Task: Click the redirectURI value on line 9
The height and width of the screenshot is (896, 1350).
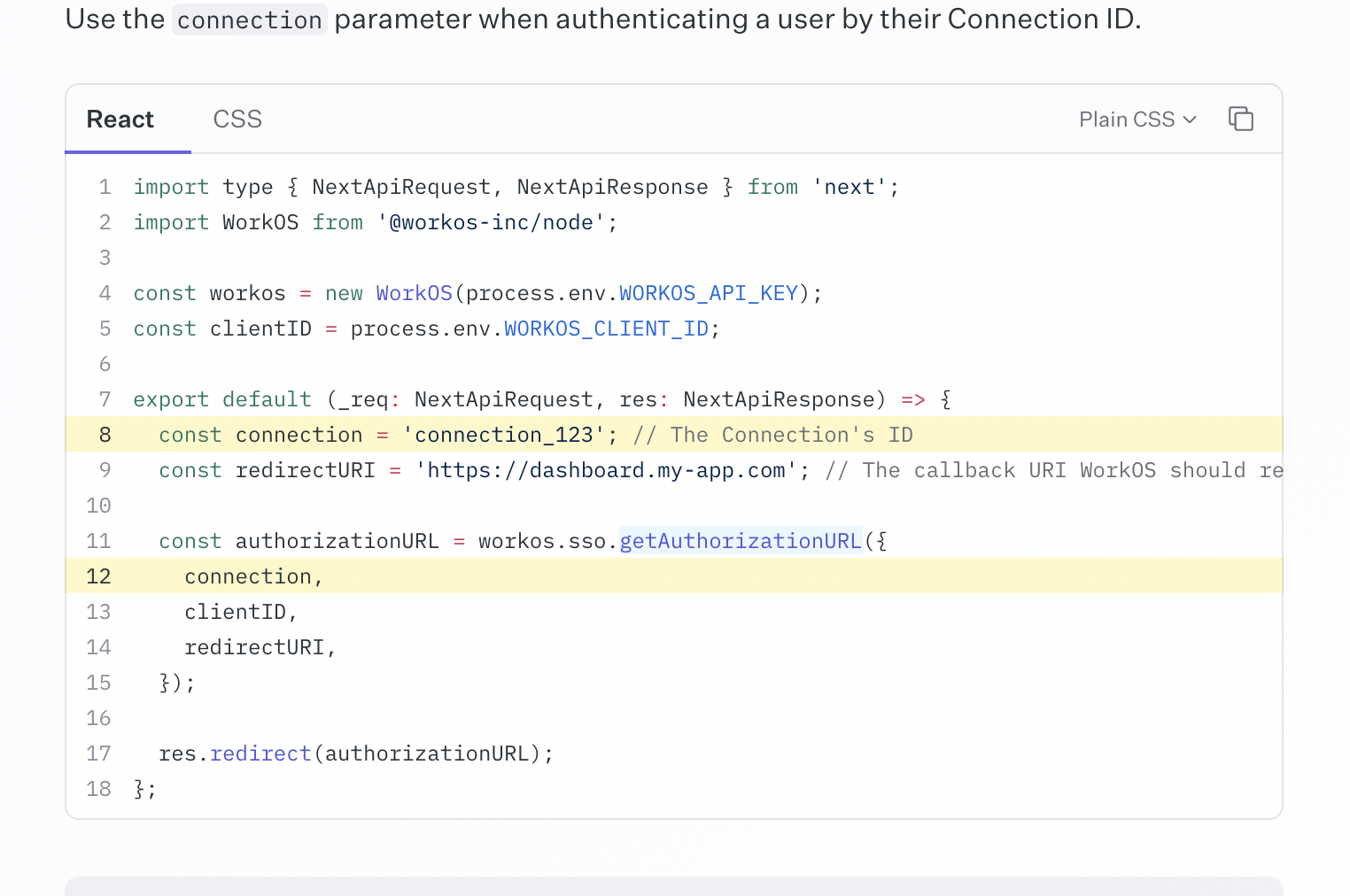Action: [x=606, y=469]
